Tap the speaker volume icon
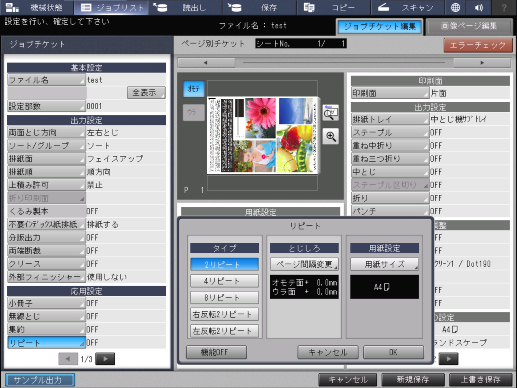The height and width of the screenshot is (388, 517). pos(479,7)
